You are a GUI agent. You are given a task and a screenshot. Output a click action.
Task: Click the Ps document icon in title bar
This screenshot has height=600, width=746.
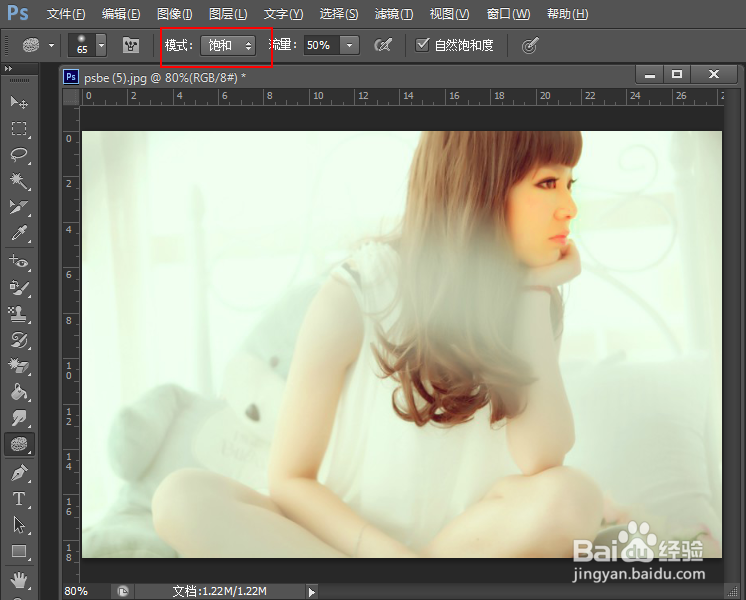(71, 76)
